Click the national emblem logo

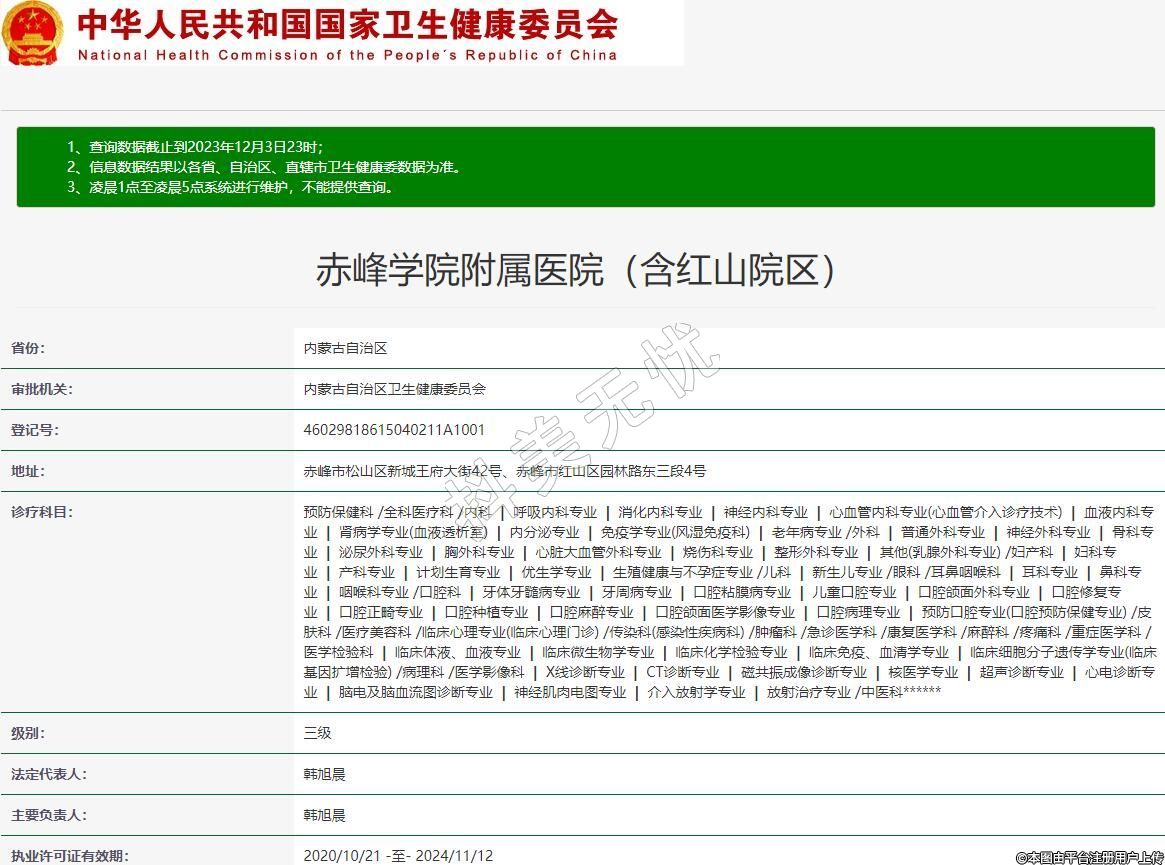tap(32, 33)
